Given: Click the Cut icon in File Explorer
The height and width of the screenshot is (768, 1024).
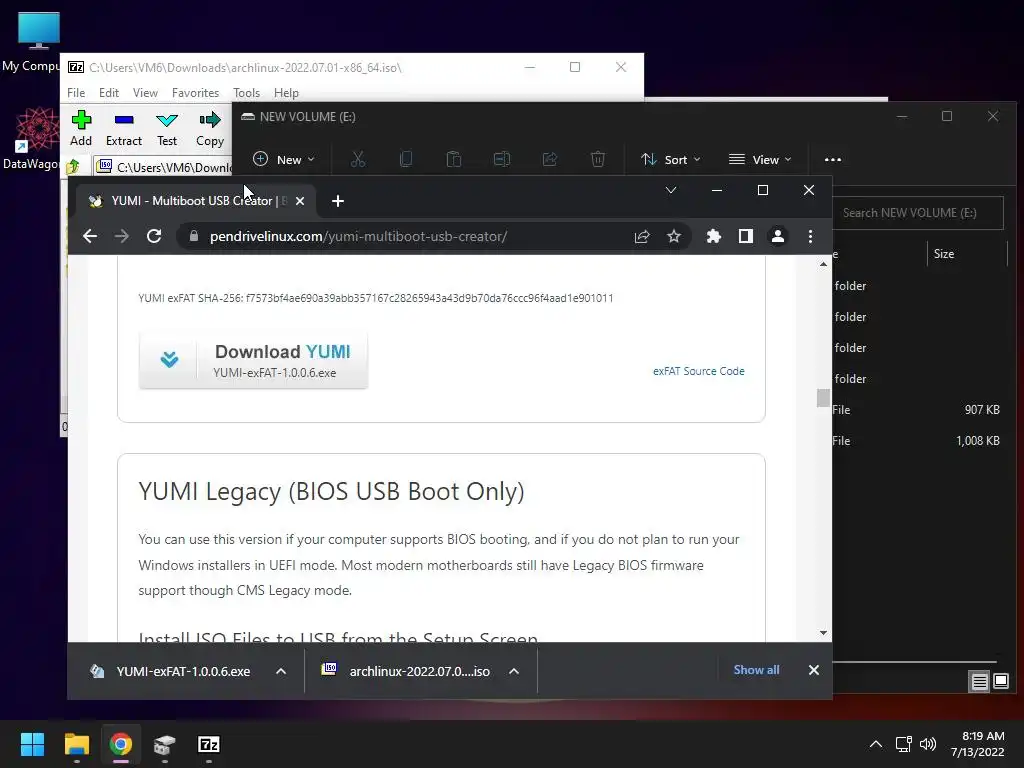Looking at the screenshot, I should [x=358, y=159].
